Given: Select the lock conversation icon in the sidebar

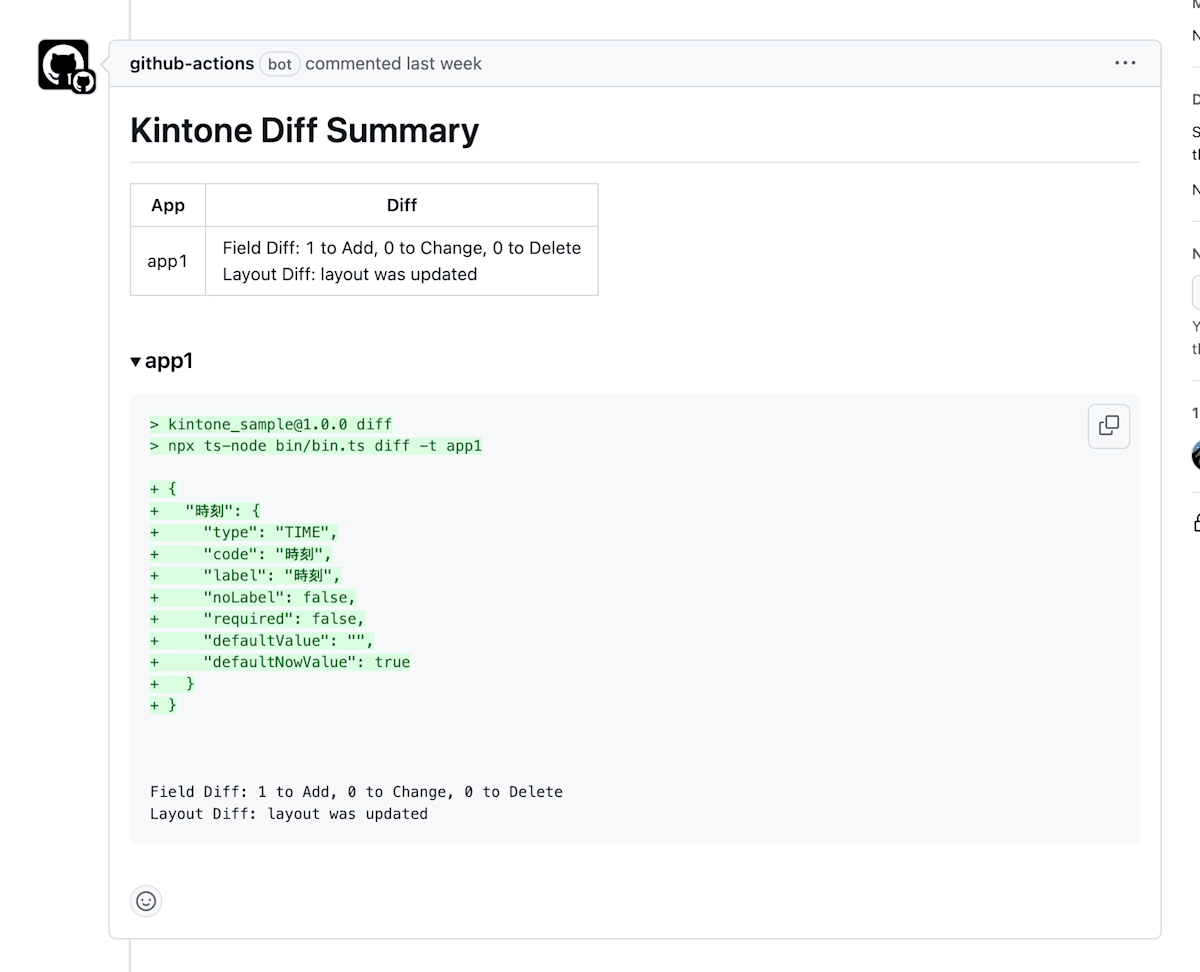Looking at the screenshot, I should point(1195,521).
